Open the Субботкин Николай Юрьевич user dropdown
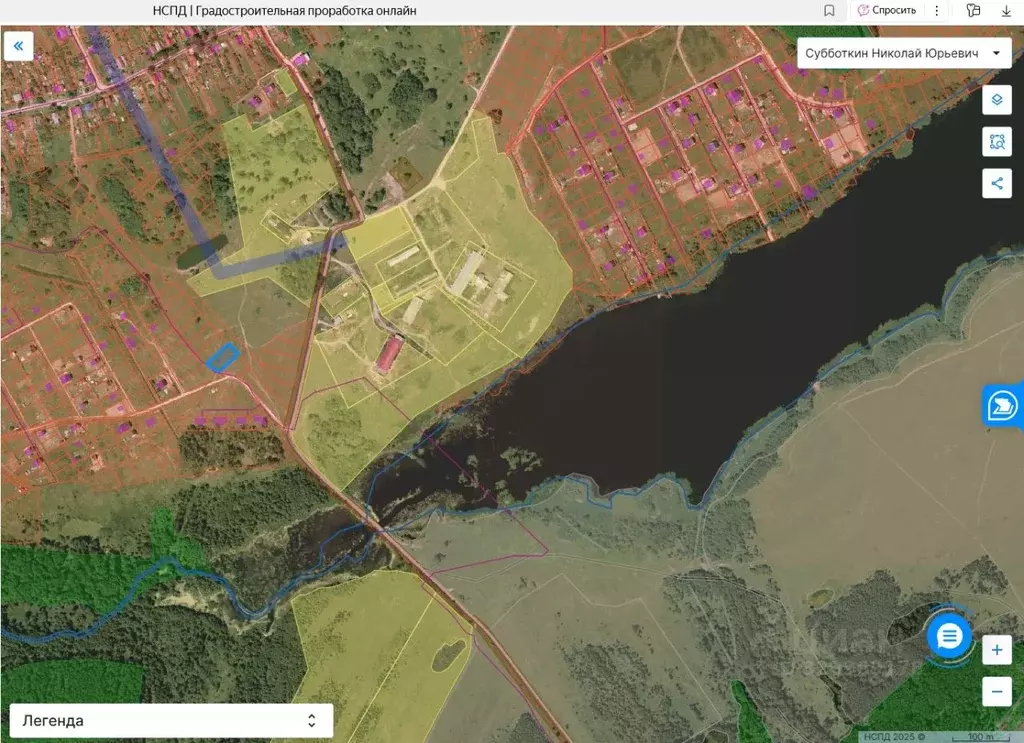Screen dimensions: 1024x743 [x=903, y=53]
